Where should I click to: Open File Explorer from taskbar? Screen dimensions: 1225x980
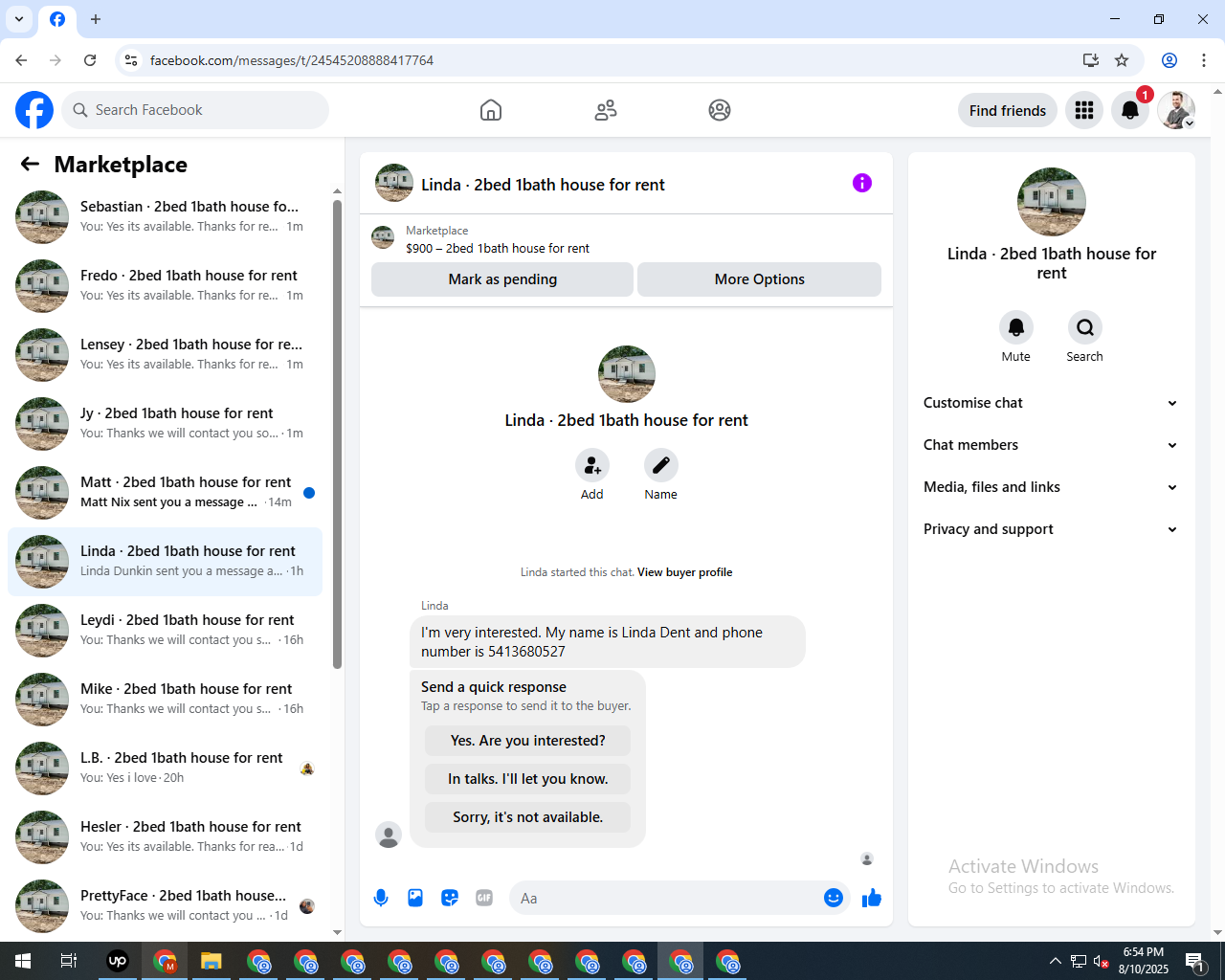pos(212,961)
